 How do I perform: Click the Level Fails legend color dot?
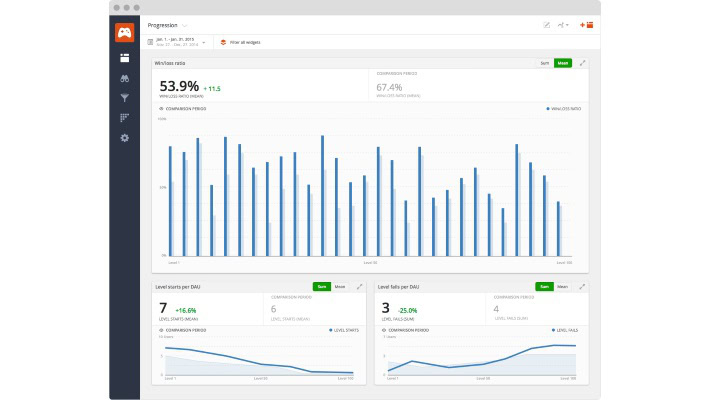pos(551,329)
